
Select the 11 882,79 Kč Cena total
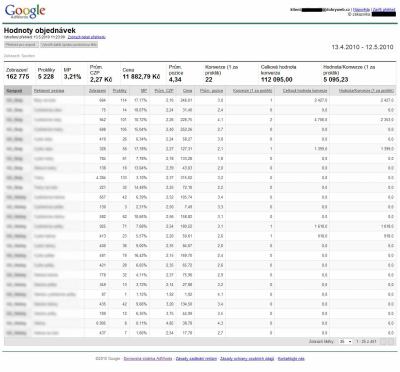tap(141, 77)
